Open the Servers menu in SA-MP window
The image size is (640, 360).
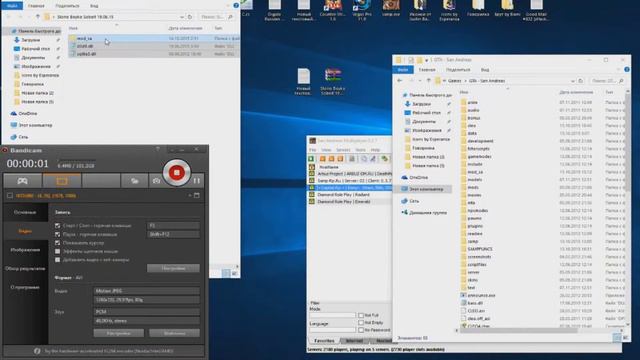[x=343, y=150]
